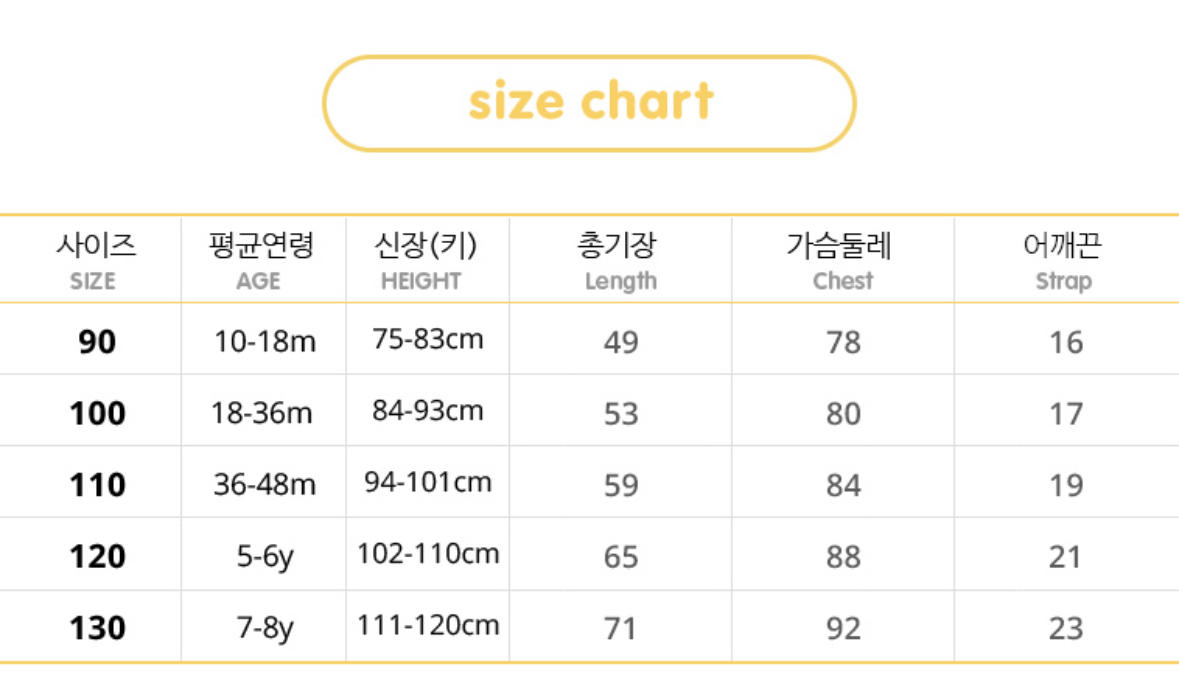Viewport: 1179px width, 673px height.
Task: Select the size 100 row label
Action: 97,413
